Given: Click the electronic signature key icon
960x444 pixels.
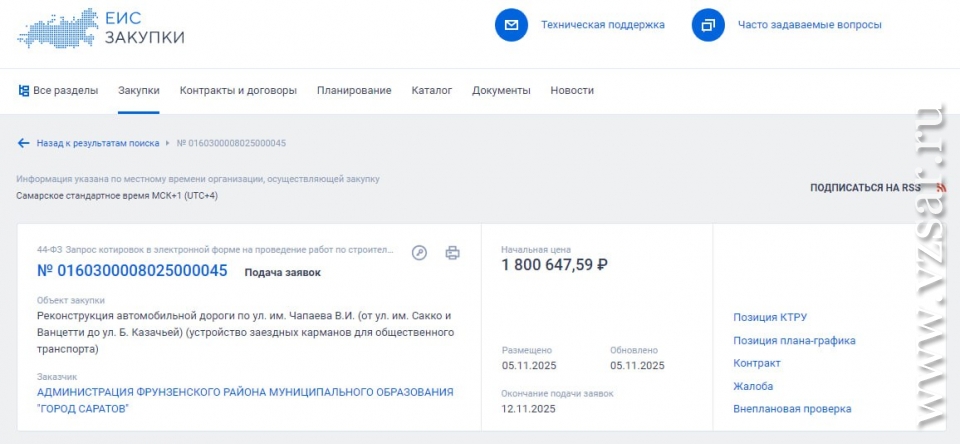Looking at the screenshot, I should click(420, 253).
